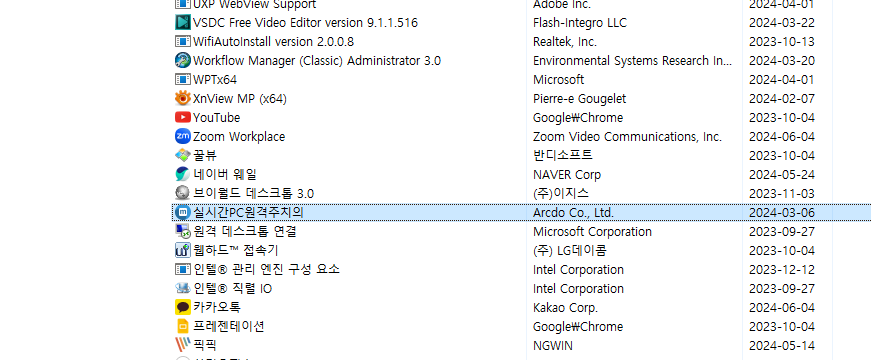Click publisher Pierre-e Gougelet
The width and height of the screenshot is (871, 360).
tap(579, 99)
